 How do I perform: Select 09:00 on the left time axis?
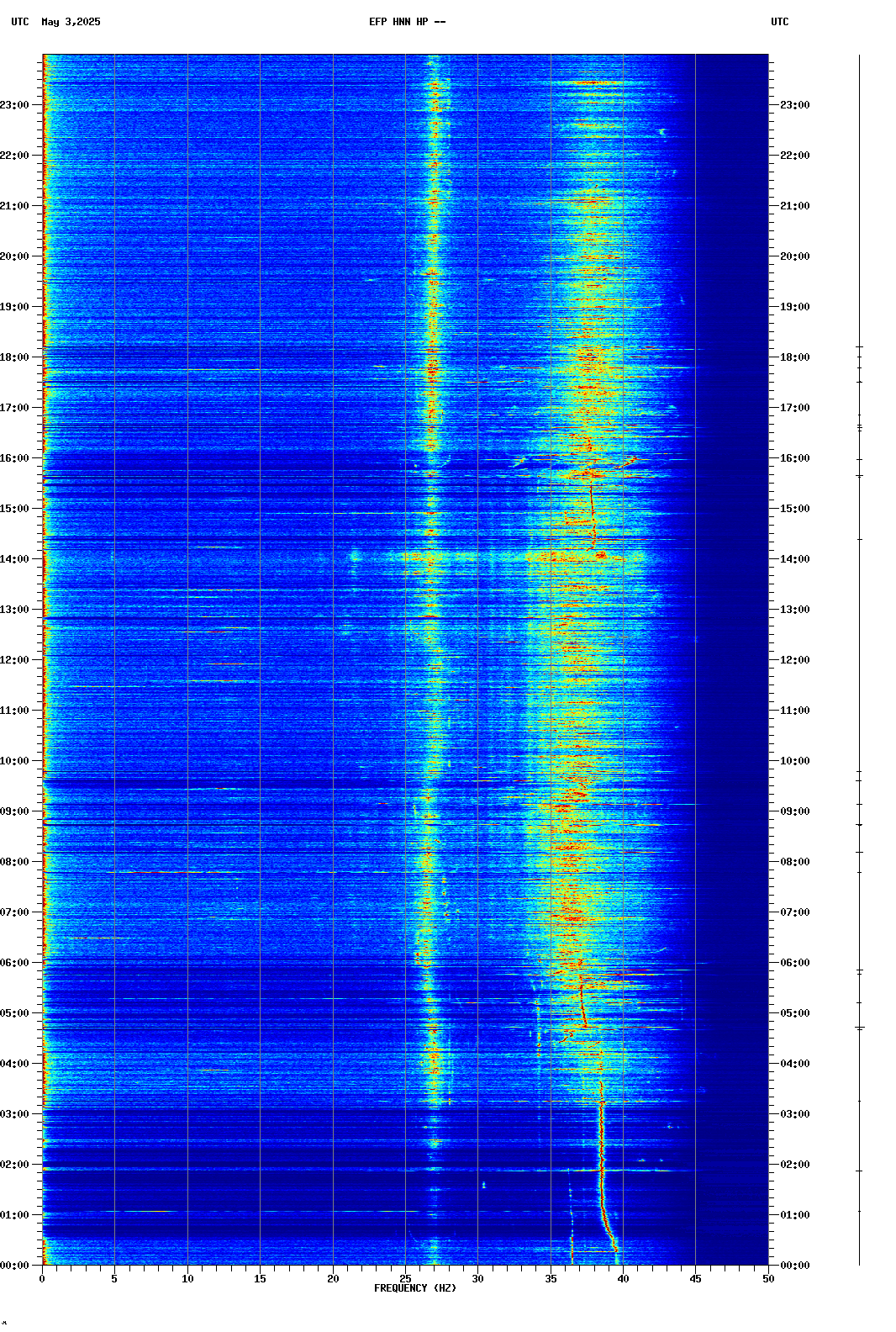click(x=15, y=811)
